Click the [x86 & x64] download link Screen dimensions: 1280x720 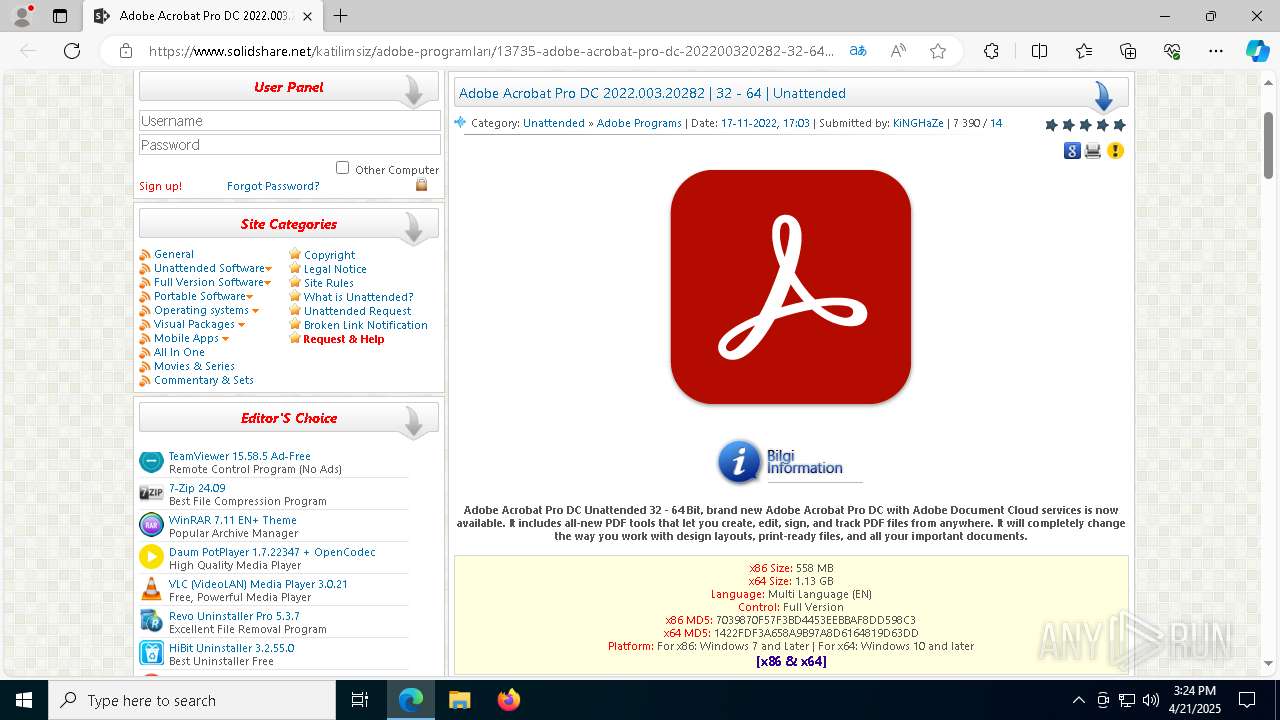pos(791,662)
